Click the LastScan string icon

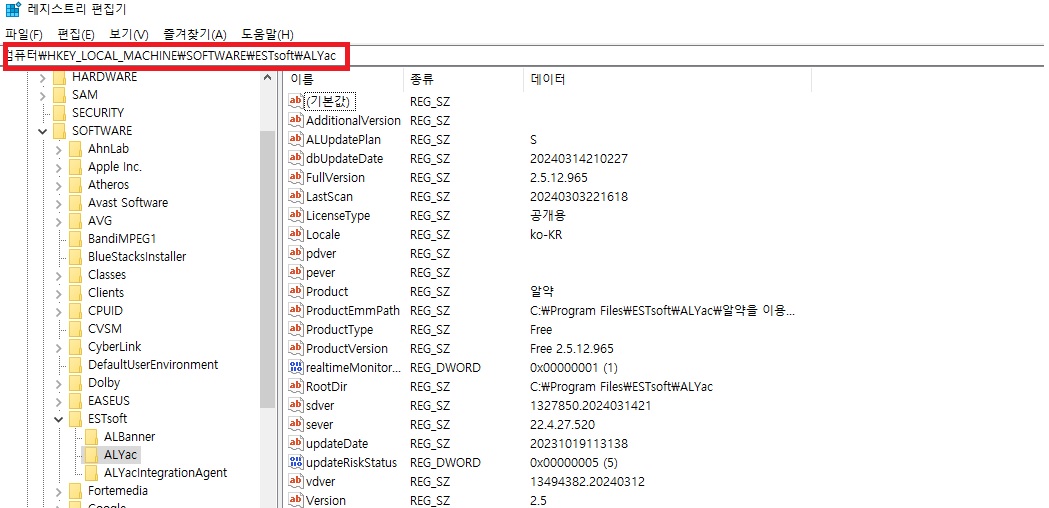(296, 197)
